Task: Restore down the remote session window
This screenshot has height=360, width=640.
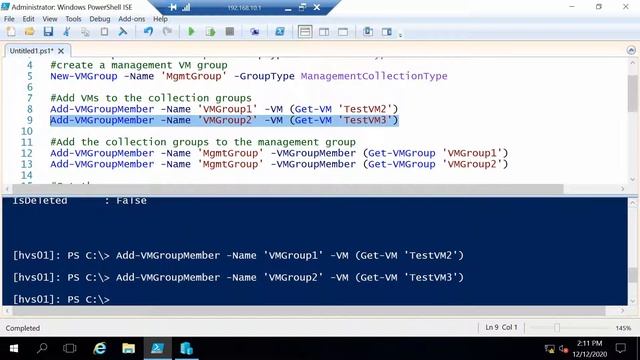Action: [x=302, y=7]
